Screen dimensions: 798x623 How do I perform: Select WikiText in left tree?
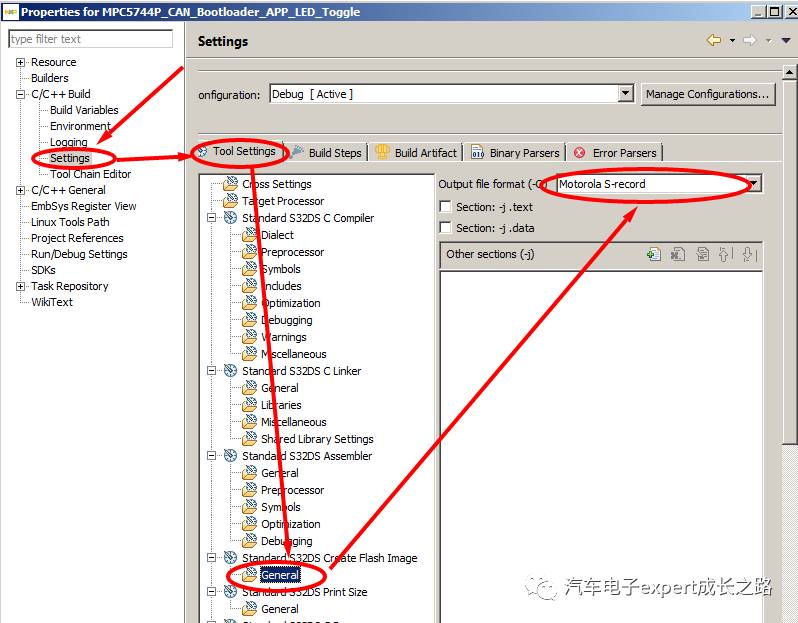pos(52,302)
